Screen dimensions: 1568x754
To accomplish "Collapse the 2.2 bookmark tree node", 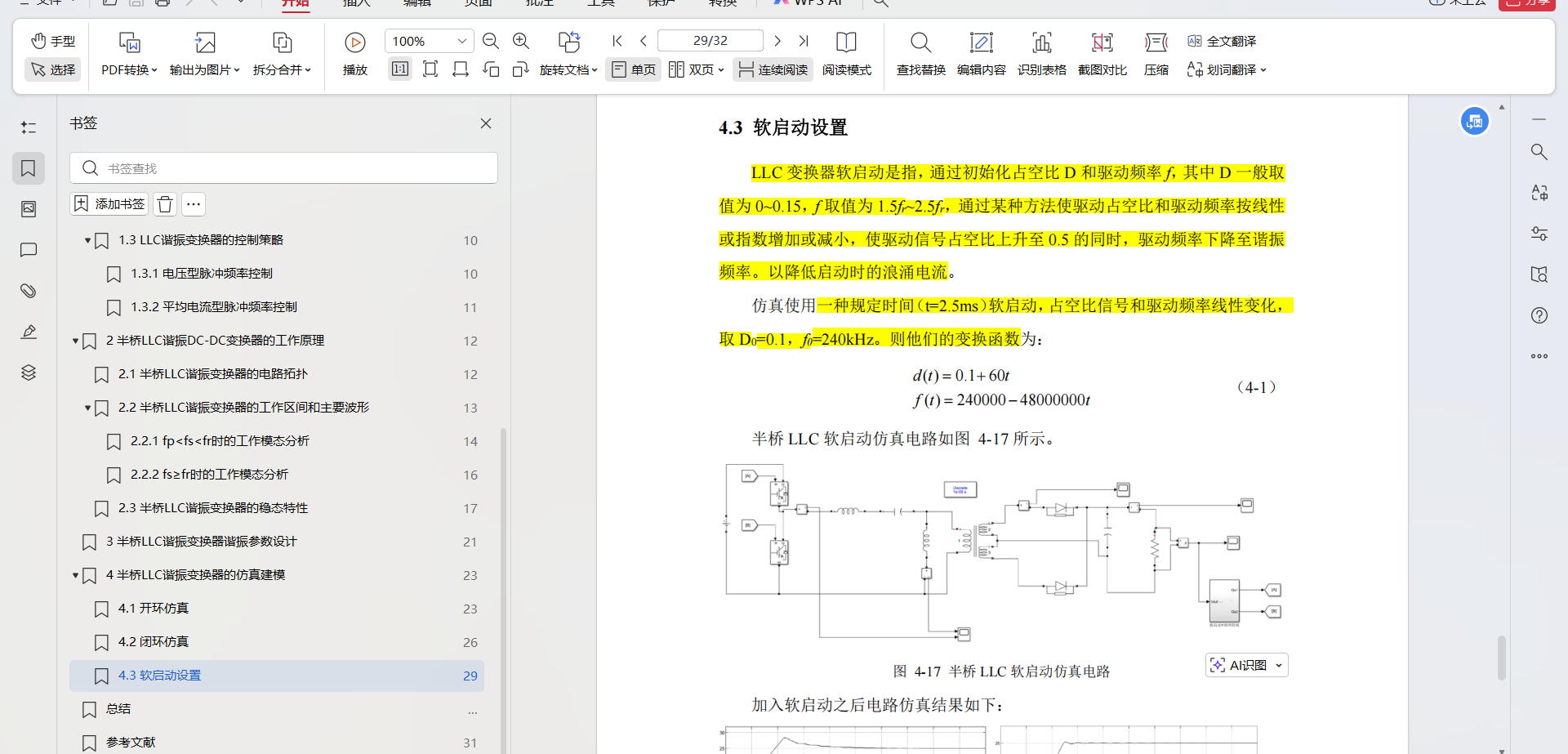I will [x=87, y=408].
